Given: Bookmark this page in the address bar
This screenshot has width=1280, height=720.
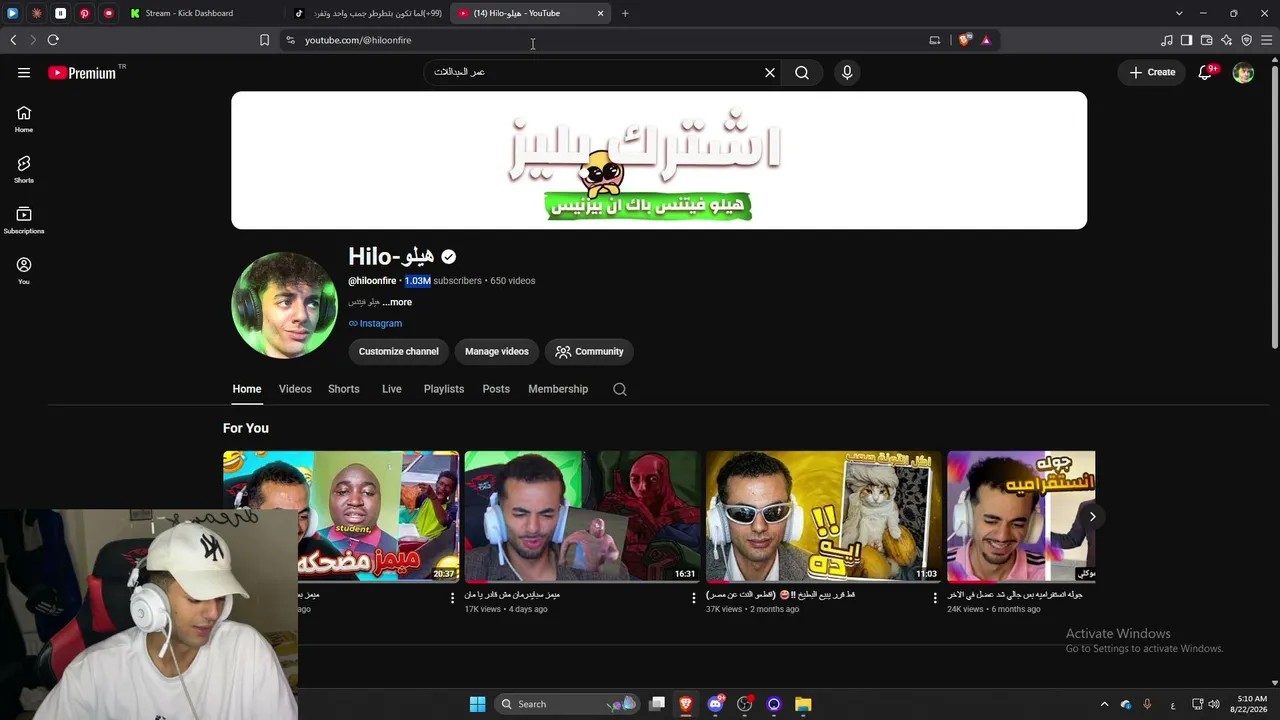Looking at the screenshot, I should pyautogui.click(x=264, y=40).
